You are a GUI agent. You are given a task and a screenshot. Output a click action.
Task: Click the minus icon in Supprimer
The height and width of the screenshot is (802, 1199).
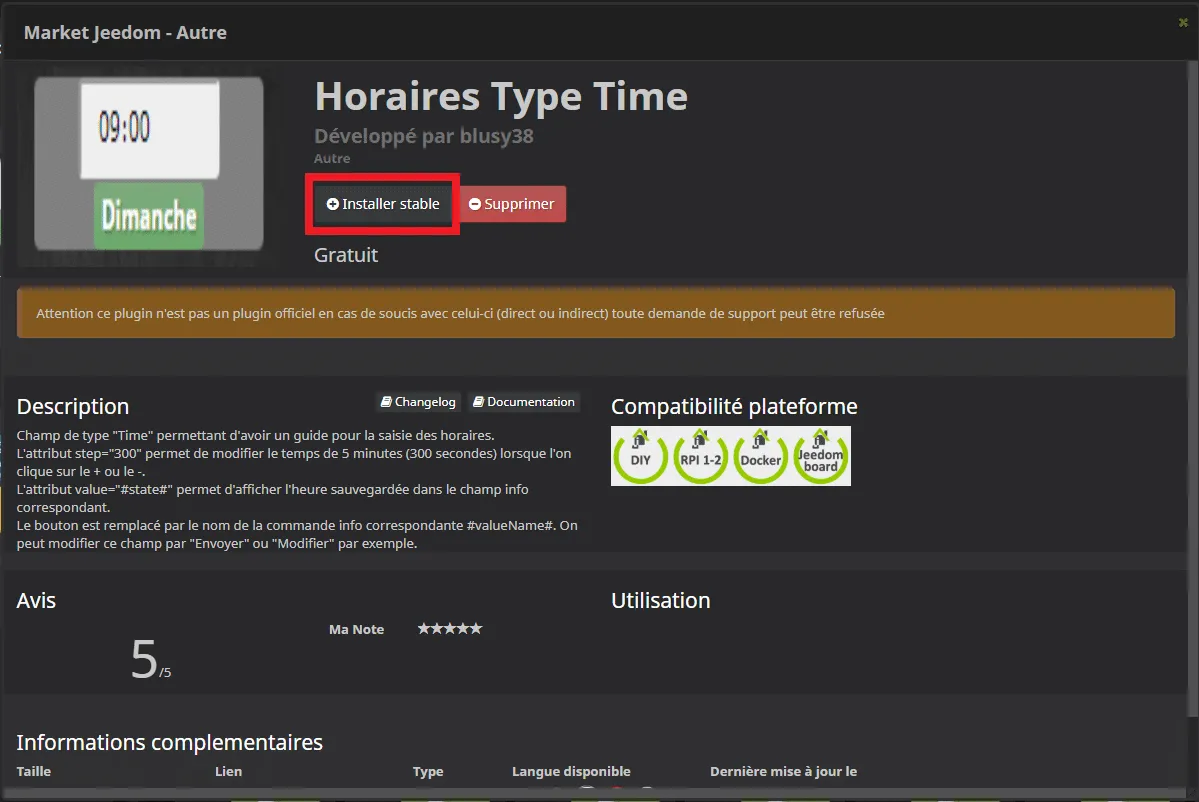pyautogui.click(x=475, y=204)
